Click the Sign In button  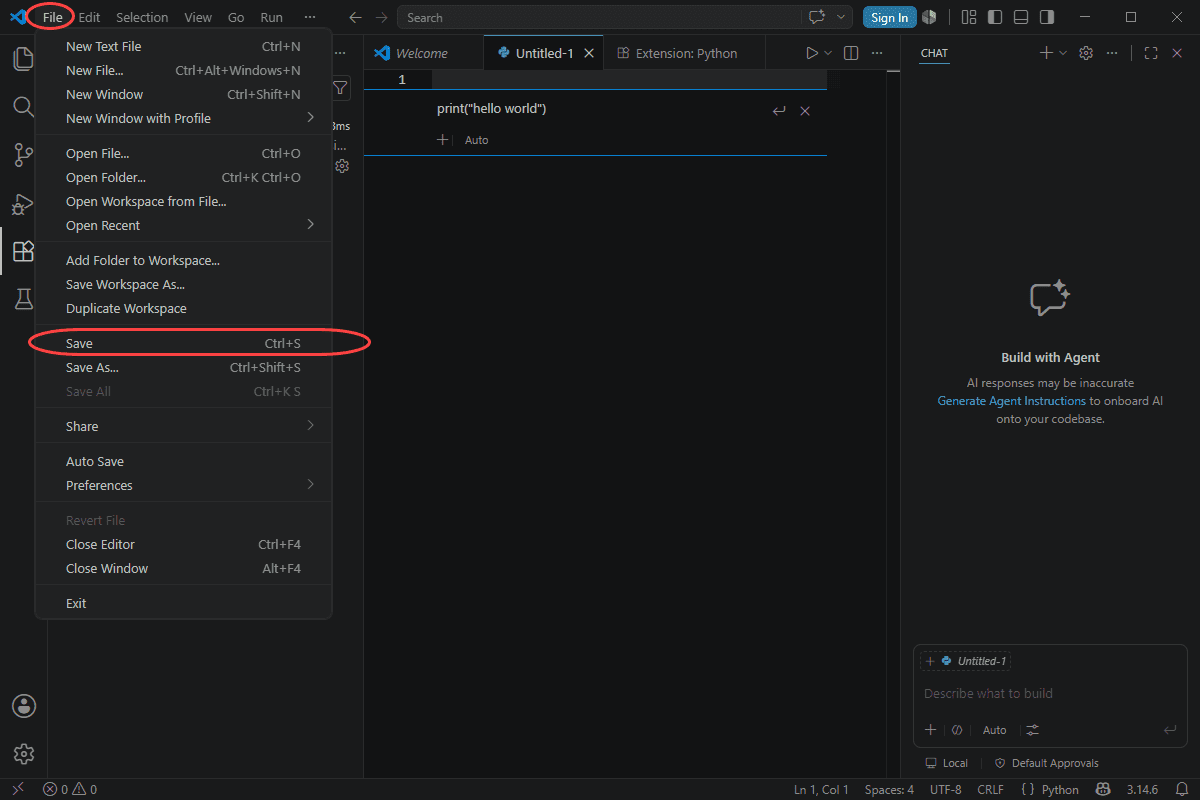point(889,17)
